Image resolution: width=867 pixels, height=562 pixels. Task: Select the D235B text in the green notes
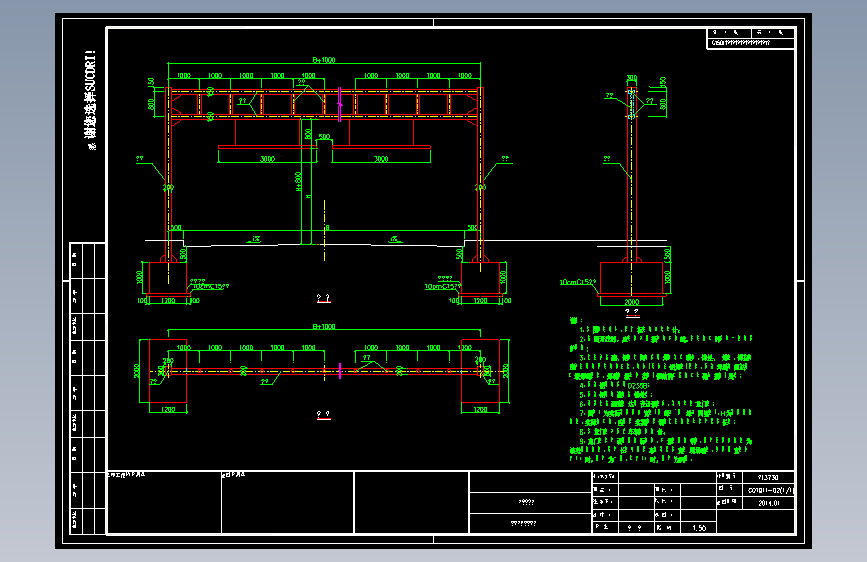638,385
